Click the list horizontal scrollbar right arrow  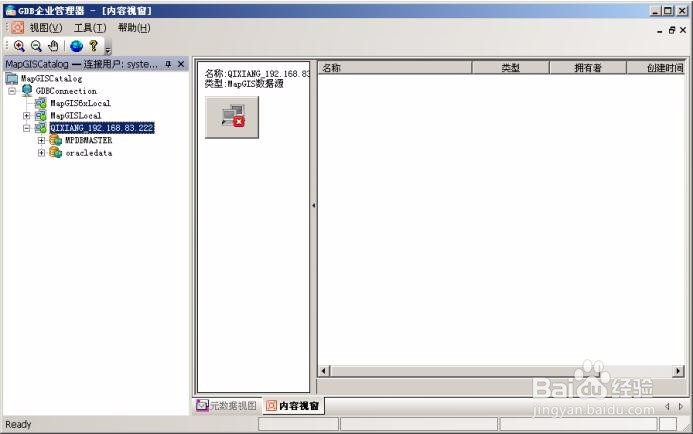point(678,371)
